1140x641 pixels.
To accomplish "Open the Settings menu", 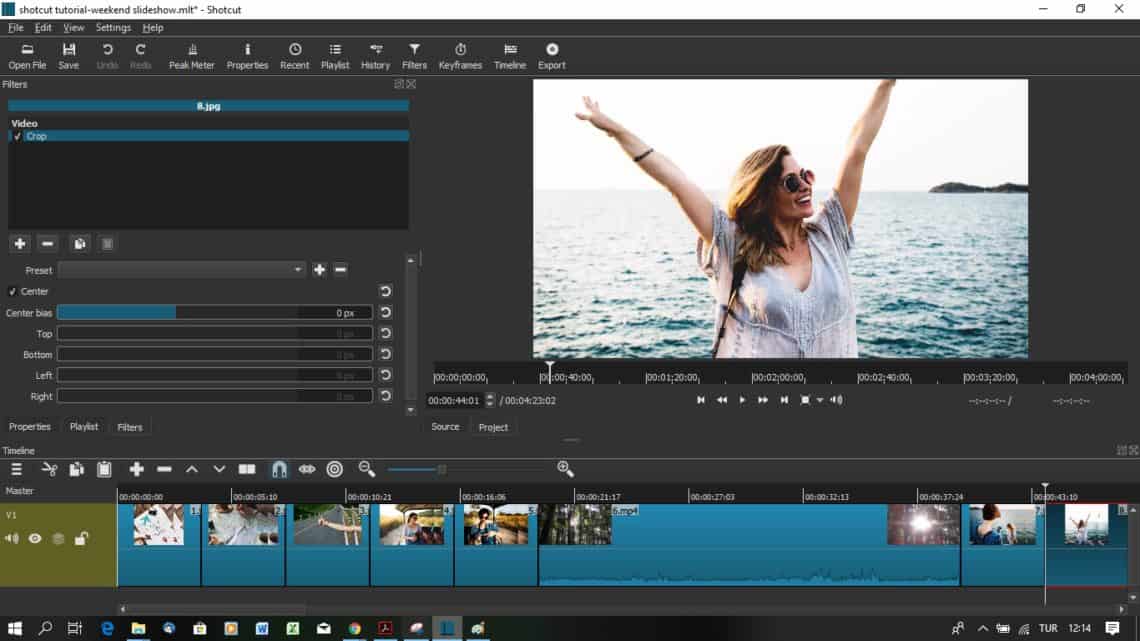I will tap(112, 27).
